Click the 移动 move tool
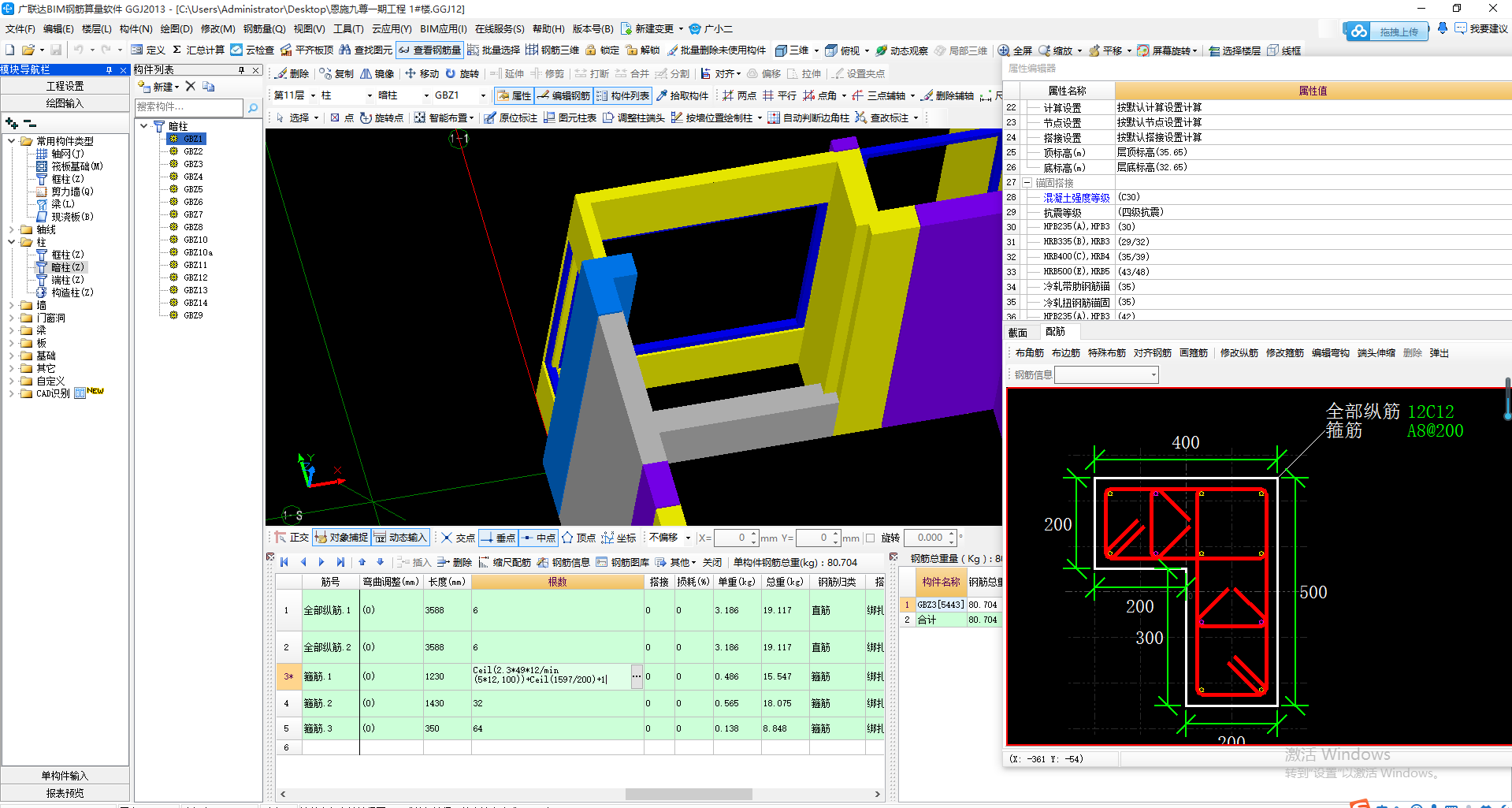1512x808 pixels. tap(422, 73)
